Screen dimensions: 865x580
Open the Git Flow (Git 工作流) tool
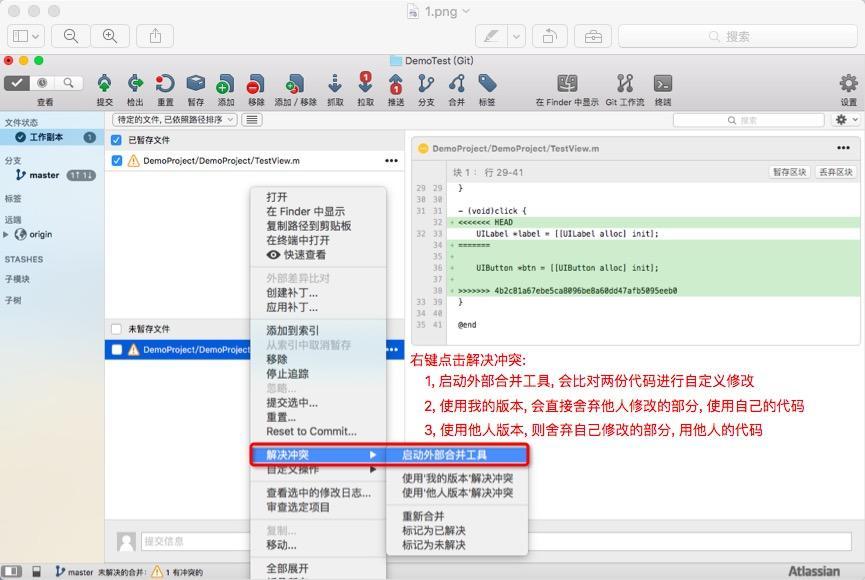(624, 84)
